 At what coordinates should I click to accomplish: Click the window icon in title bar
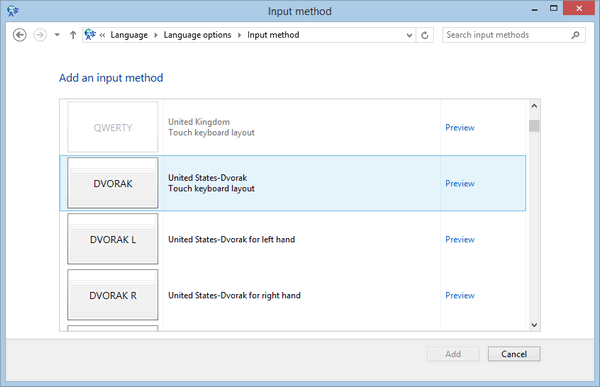point(13,11)
